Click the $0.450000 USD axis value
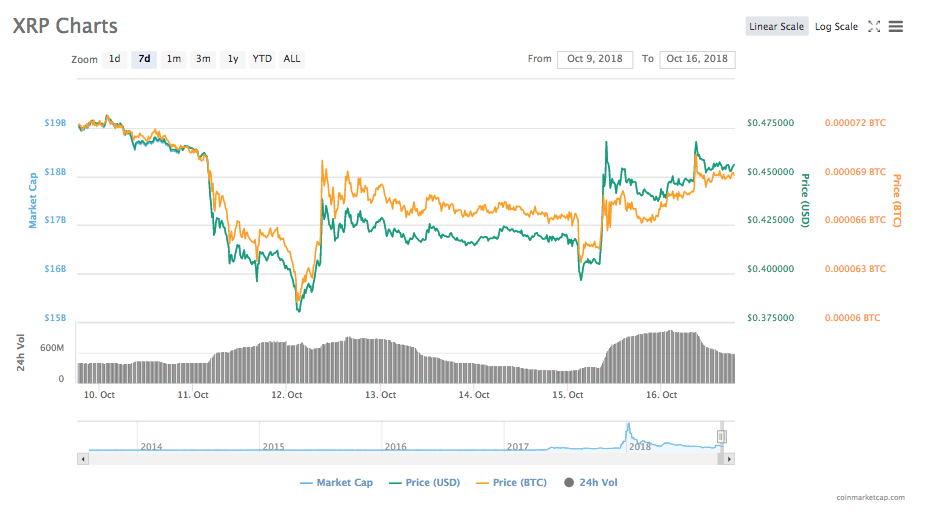The height and width of the screenshot is (515, 930). point(770,171)
